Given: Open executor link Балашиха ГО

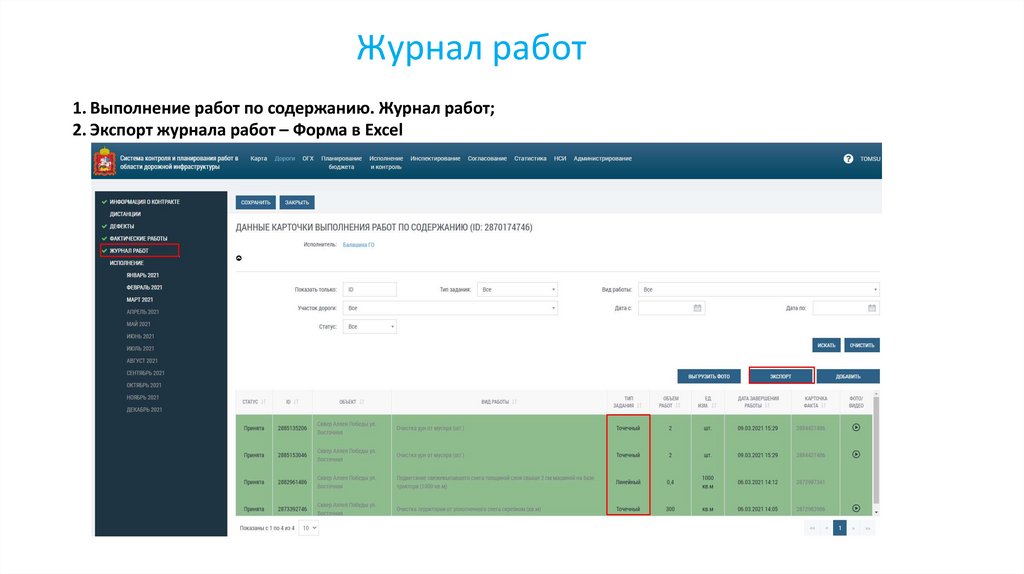Looking at the screenshot, I should pos(359,245).
